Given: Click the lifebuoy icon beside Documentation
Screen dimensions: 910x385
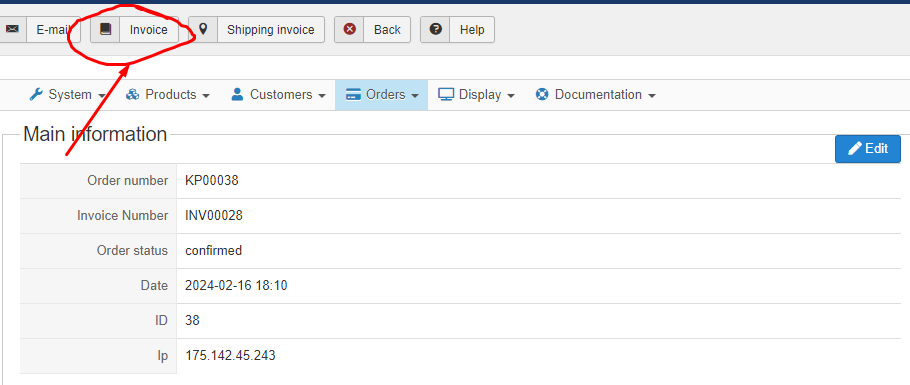Looking at the screenshot, I should (x=542, y=95).
